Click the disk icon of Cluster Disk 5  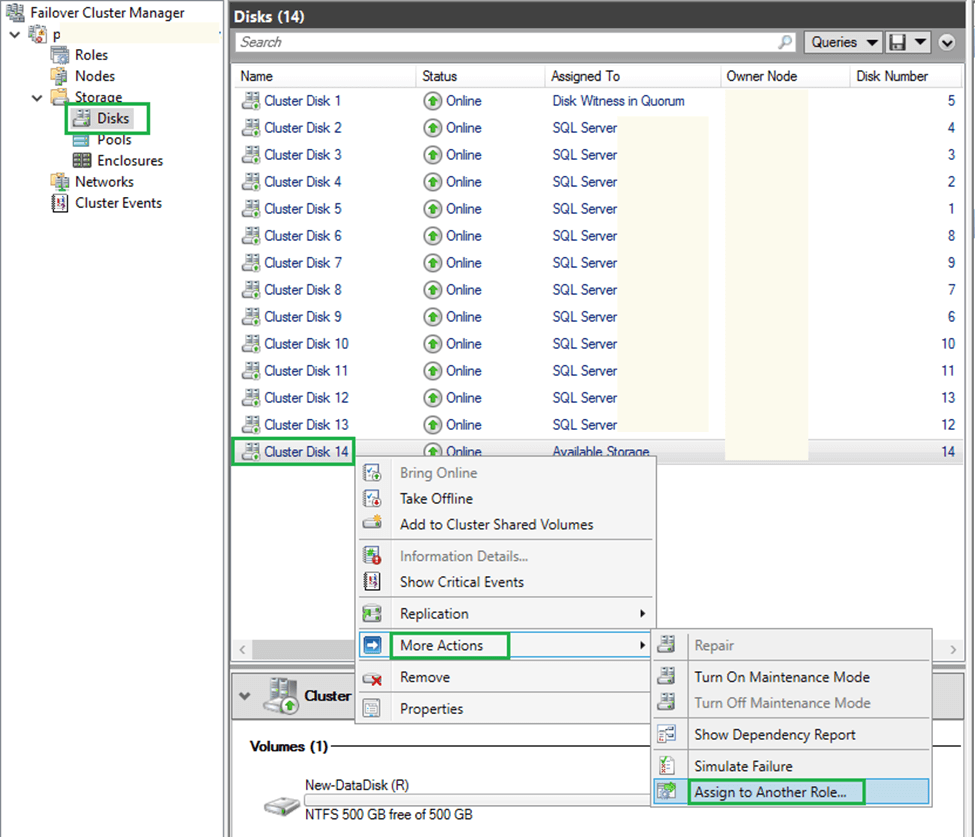[251, 208]
